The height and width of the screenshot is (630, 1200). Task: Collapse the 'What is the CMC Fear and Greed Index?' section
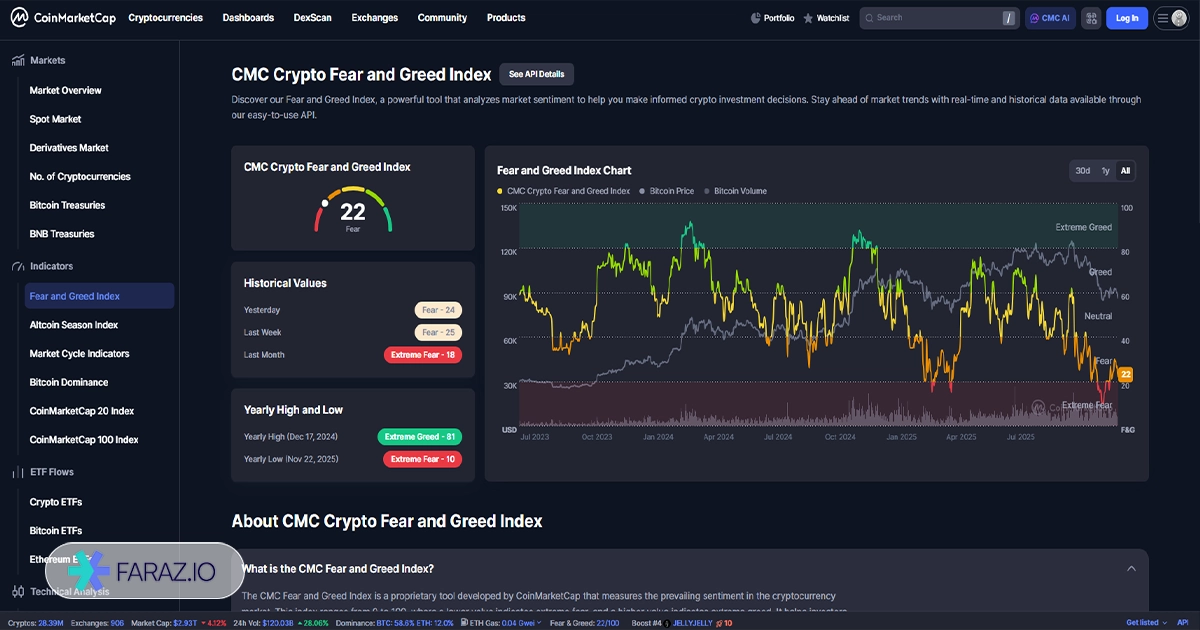tap(1131, 569)
